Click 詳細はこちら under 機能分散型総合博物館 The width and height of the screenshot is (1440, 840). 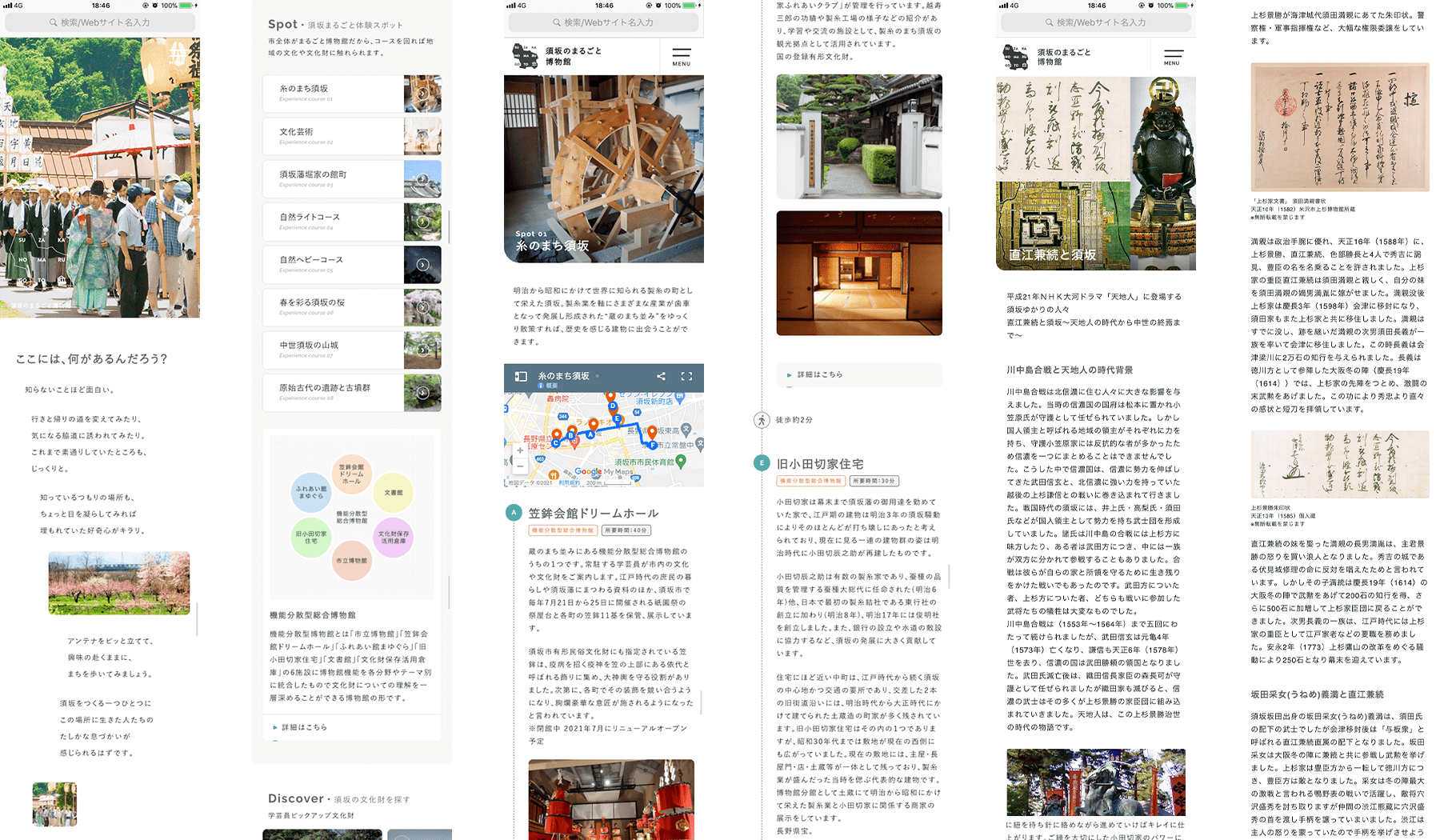tap(304, 727)
